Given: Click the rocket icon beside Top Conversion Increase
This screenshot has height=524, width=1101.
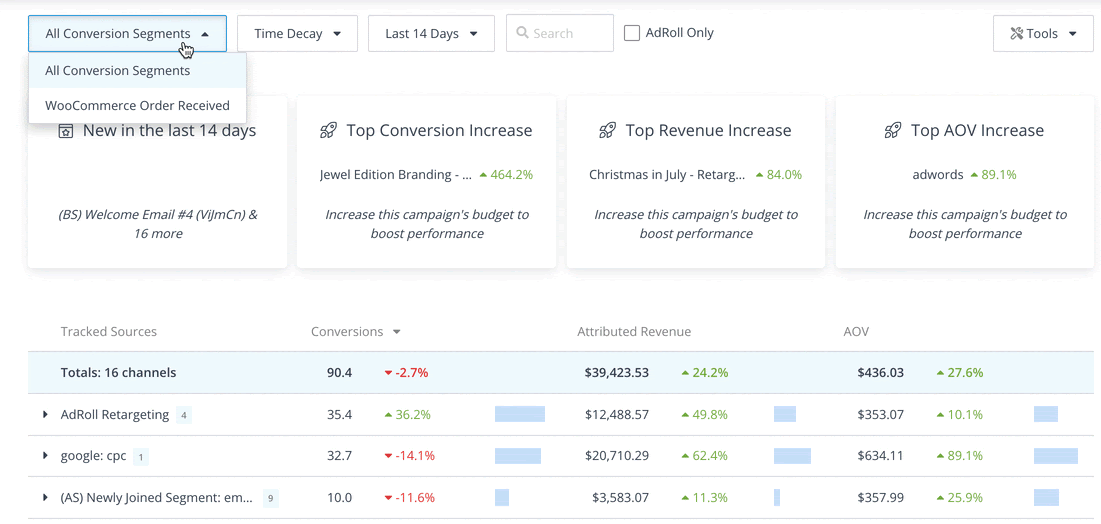Looking at the screenshot, I should coord(328,131).
